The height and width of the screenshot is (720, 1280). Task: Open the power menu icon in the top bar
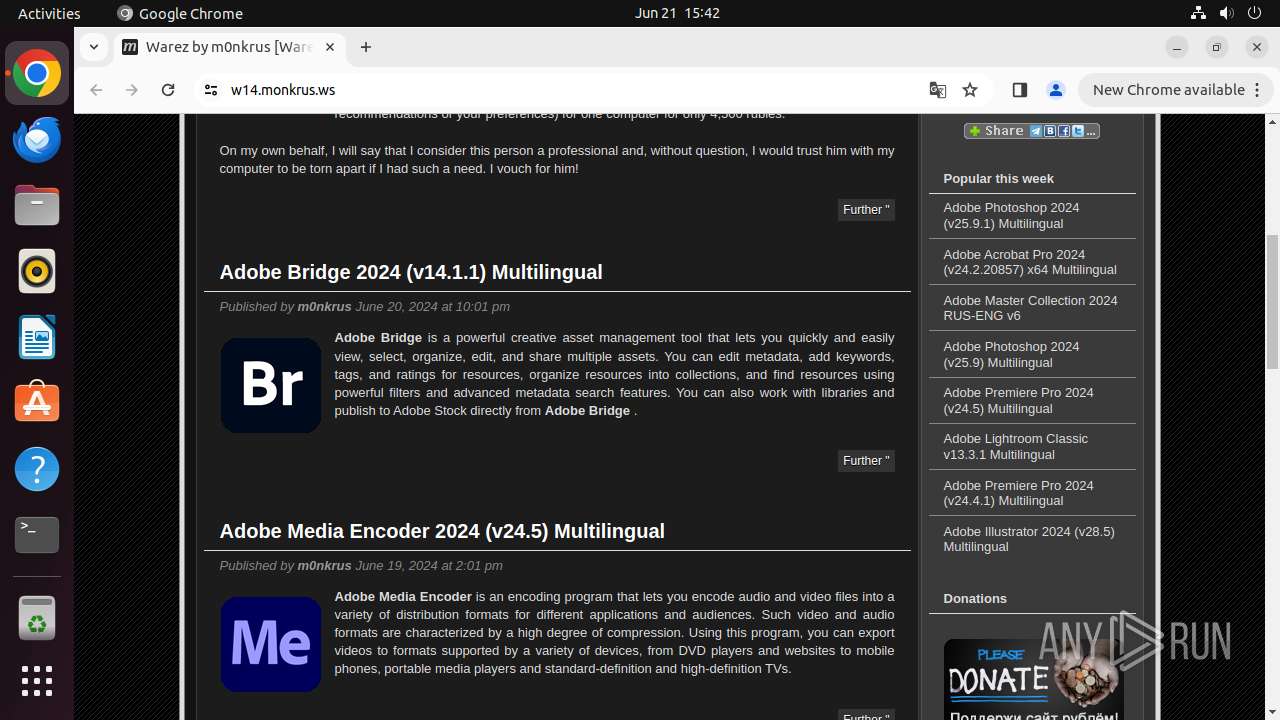coord(1254,13)
